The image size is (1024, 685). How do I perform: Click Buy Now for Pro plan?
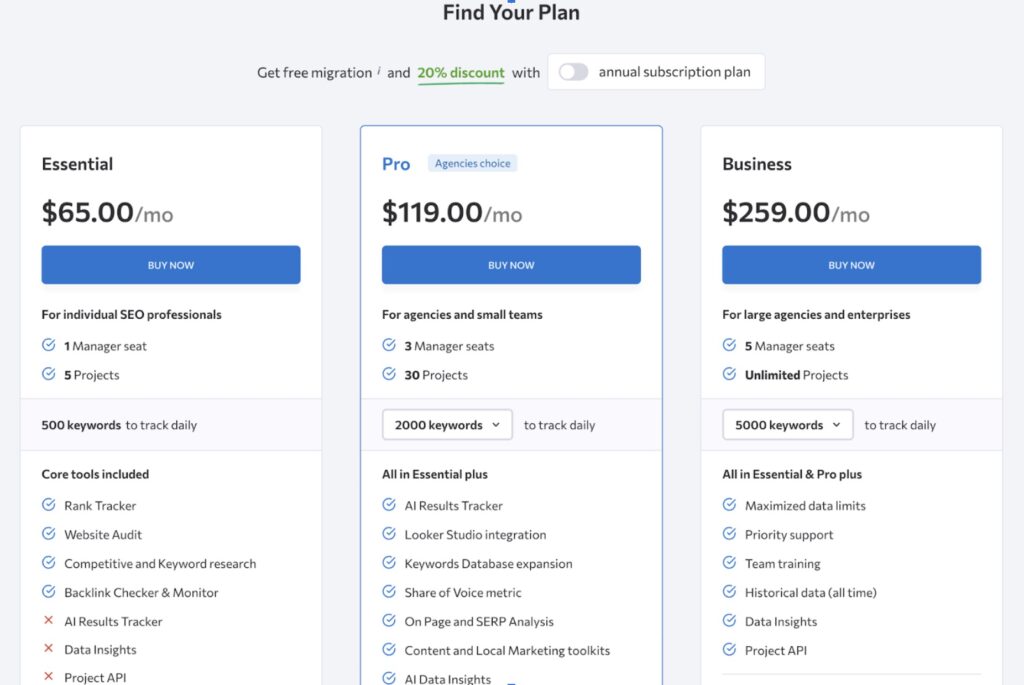tap(511, 265)
